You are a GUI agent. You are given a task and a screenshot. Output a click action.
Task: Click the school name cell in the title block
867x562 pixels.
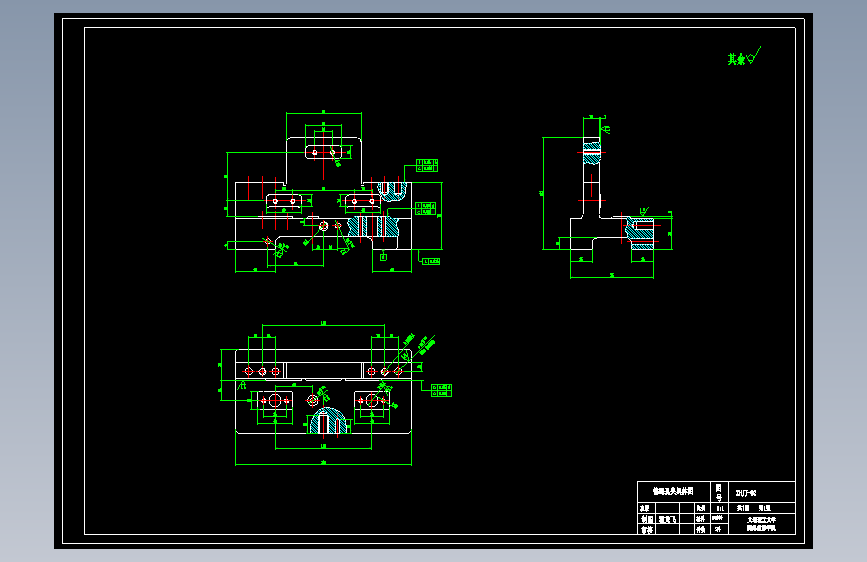point(762,524)
